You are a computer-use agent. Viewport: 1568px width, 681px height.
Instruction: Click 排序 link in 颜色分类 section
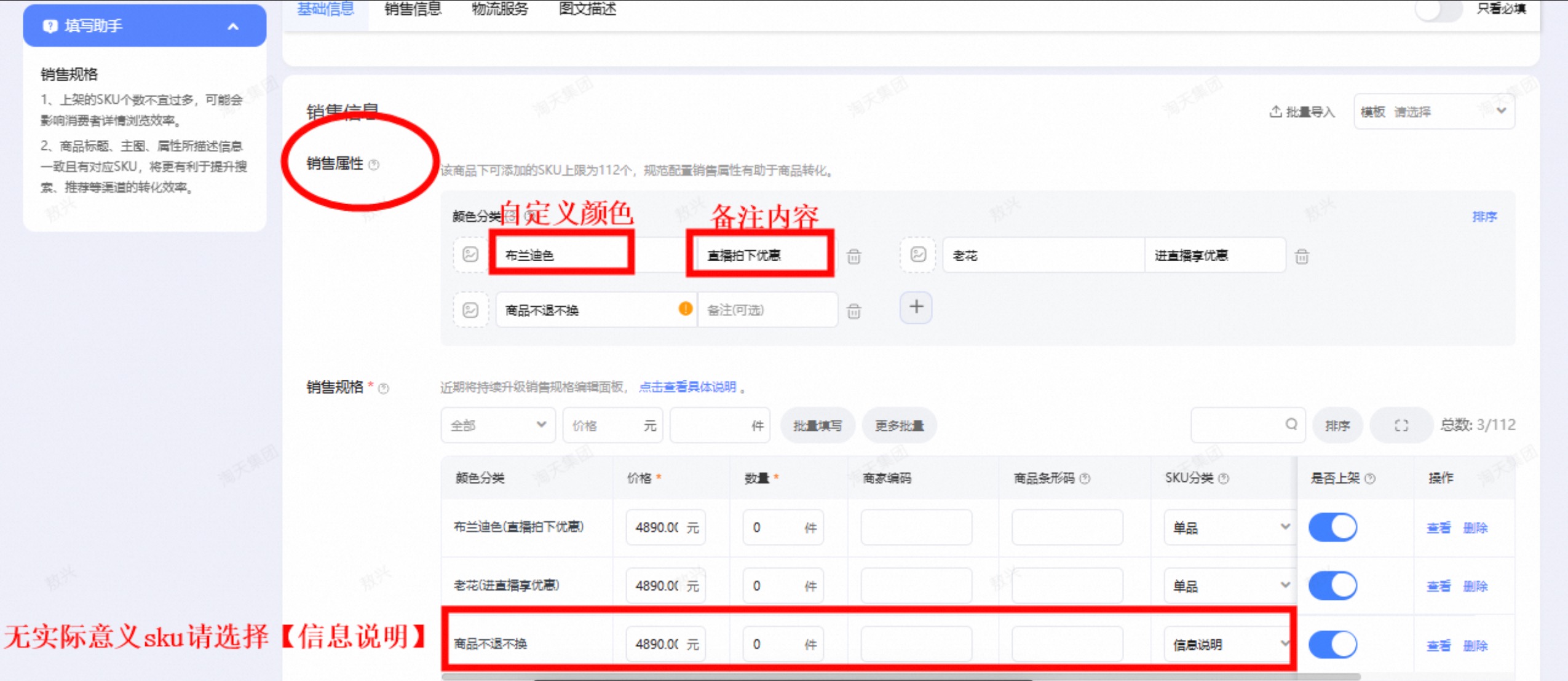pos(1484,216)
